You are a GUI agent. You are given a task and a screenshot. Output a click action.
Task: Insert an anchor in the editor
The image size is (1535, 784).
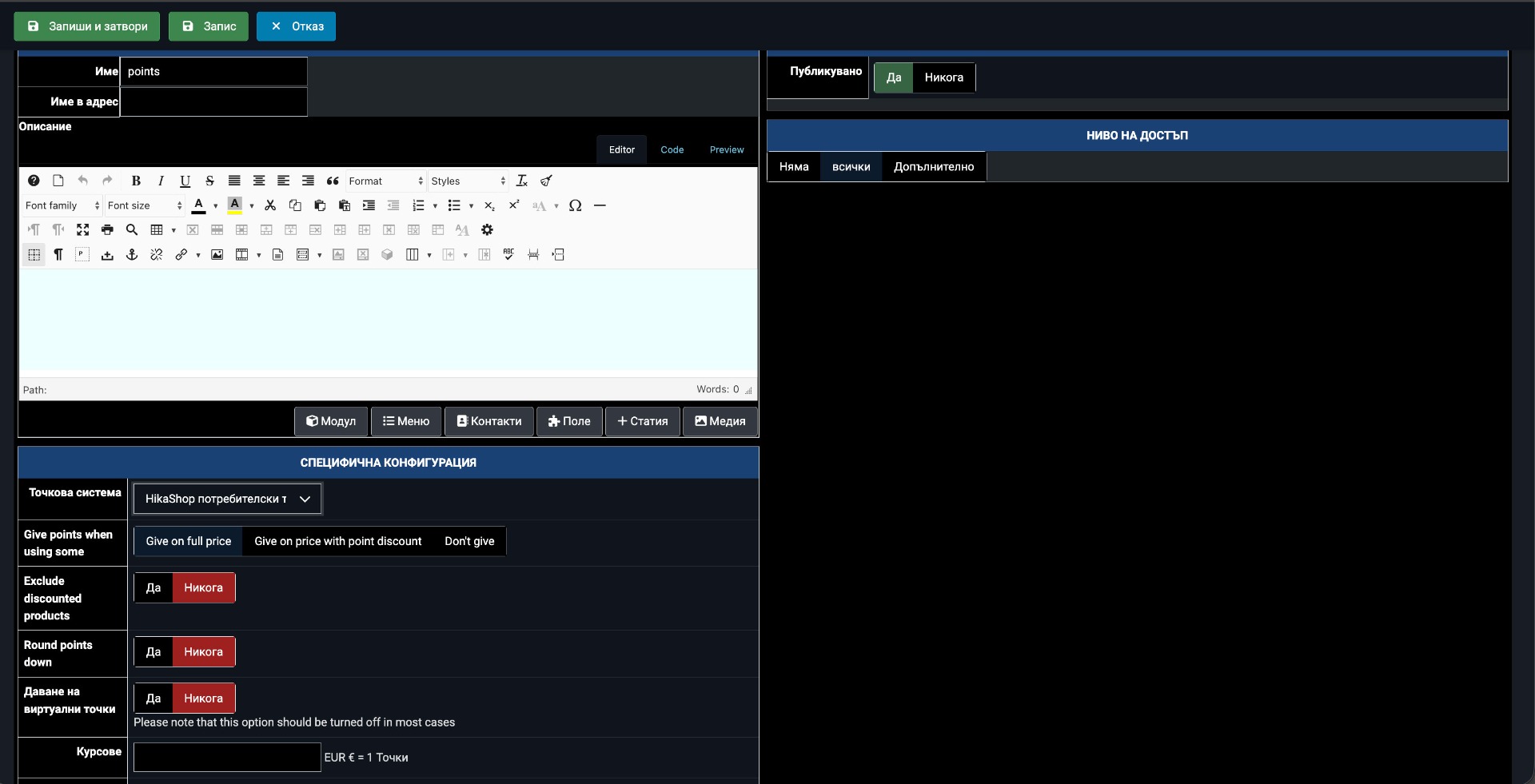[x=132, y=255]
